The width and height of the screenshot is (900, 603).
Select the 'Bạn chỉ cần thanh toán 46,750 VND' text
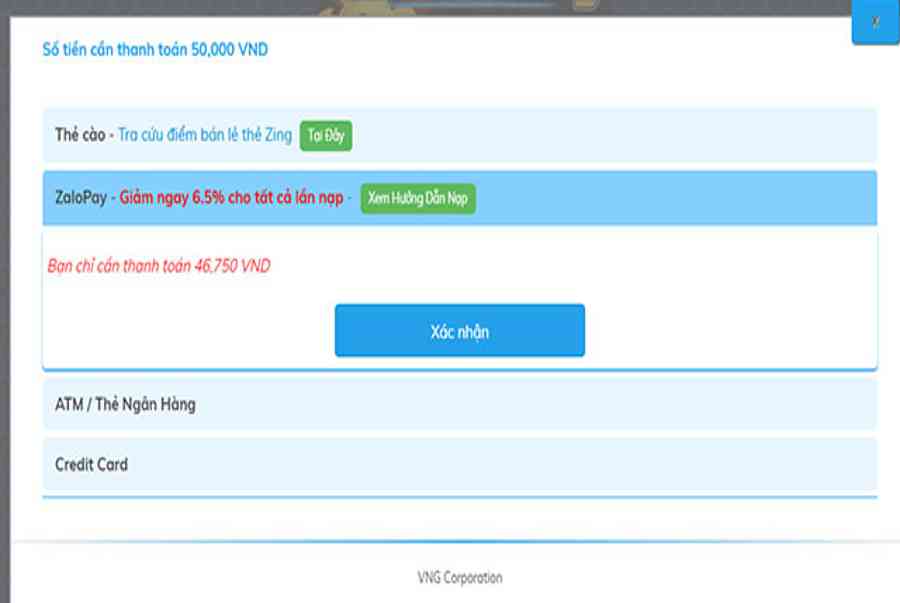click(x=159, y=266)
